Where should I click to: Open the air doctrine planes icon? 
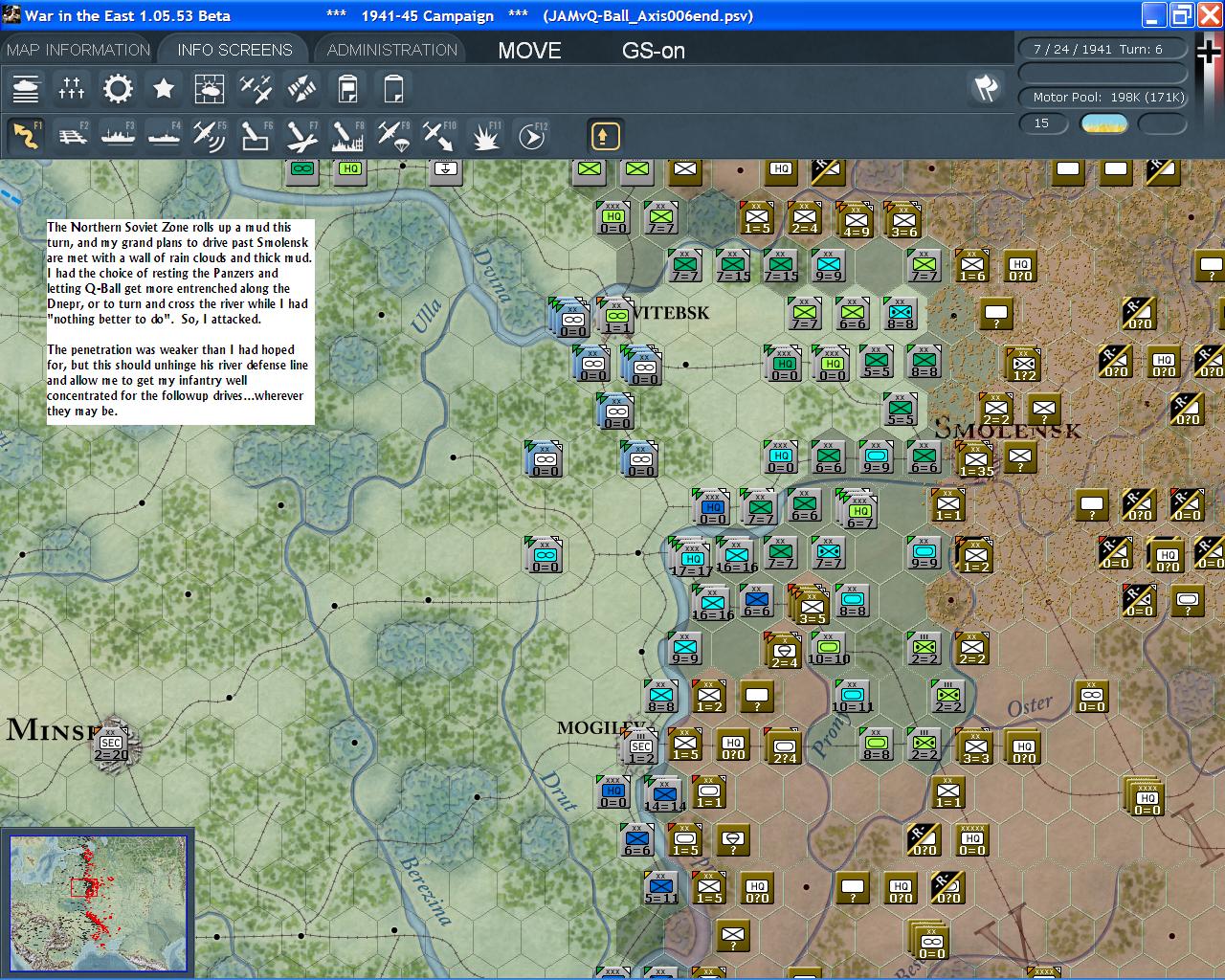pos(256,89)
